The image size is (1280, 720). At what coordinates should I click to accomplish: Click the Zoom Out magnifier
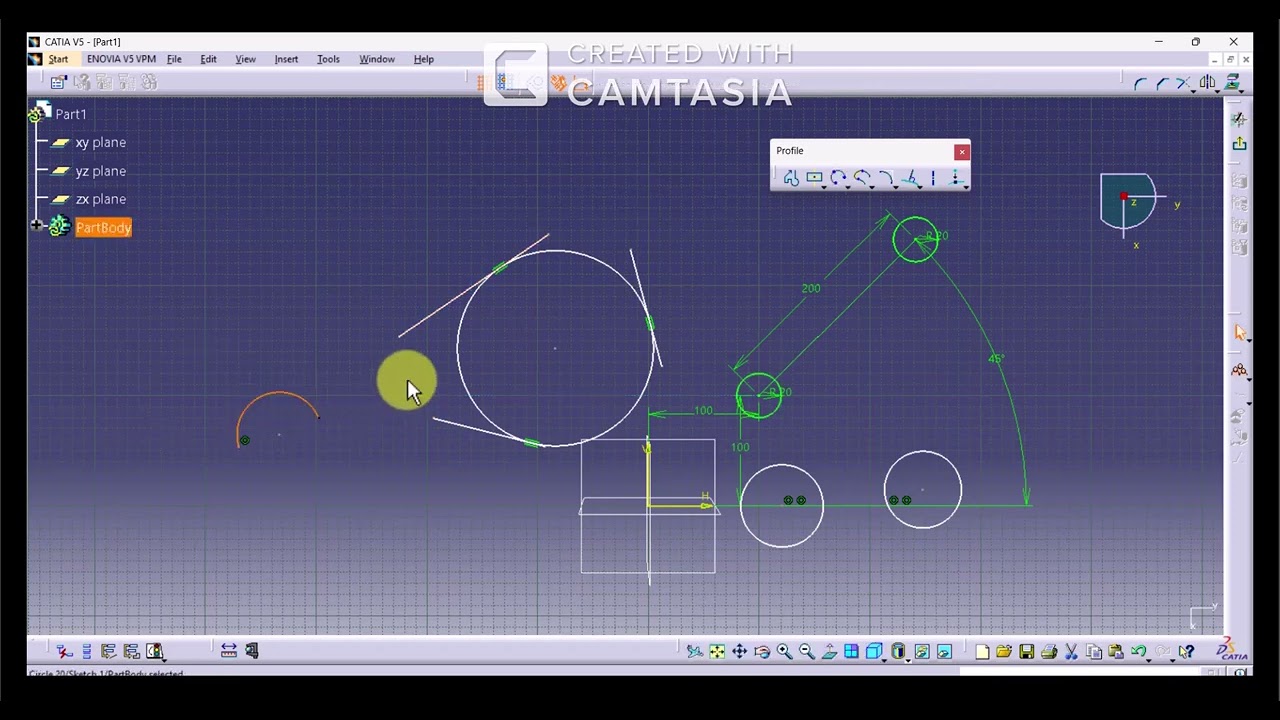(806, 652)
